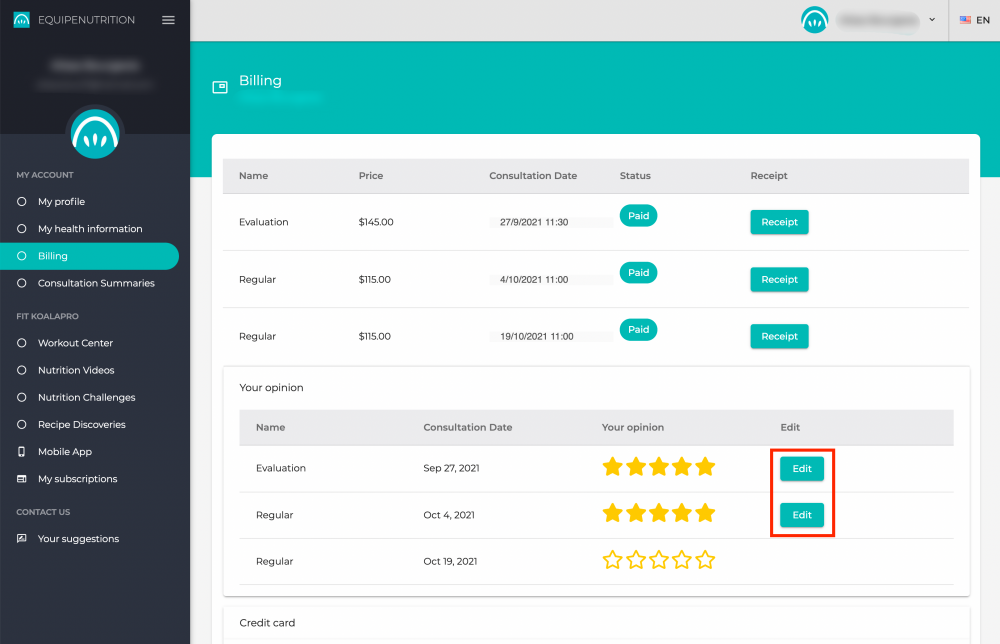Click Paid status of Evaluation row
Screen dimensions: 1000x644
coord(638,216)
